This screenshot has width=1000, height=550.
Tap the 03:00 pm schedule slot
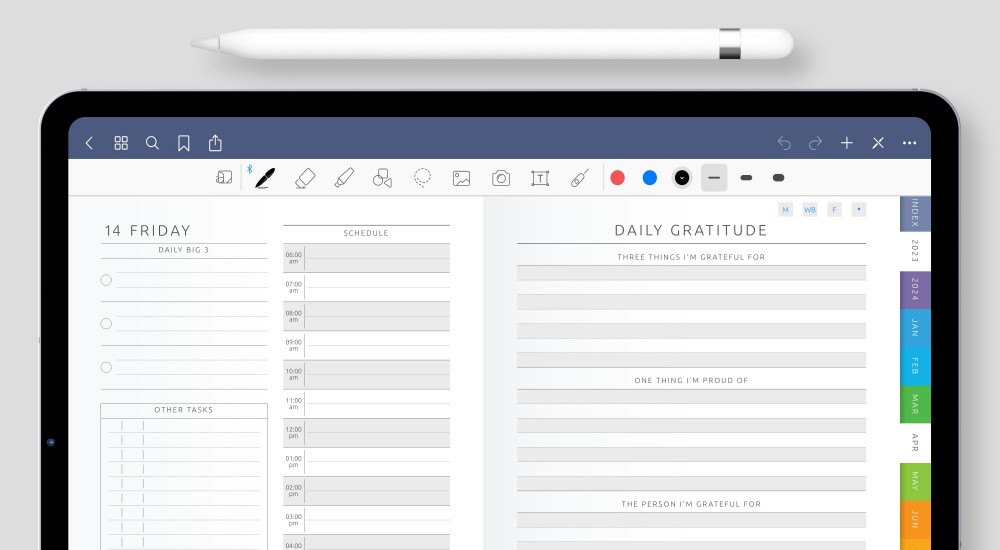(x=367, y=520)
